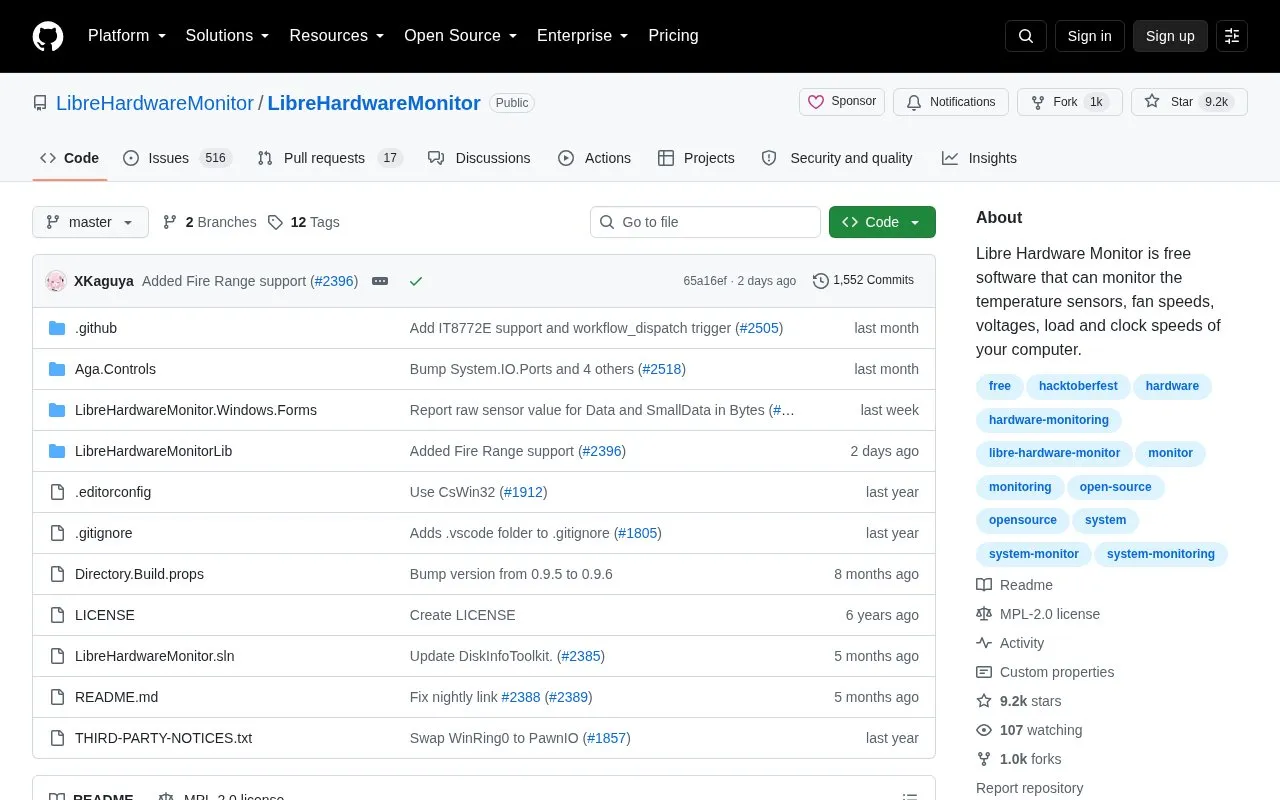Open the search magnifier button
Viewport: 1280px width, 800px height.
point(1026,36)
